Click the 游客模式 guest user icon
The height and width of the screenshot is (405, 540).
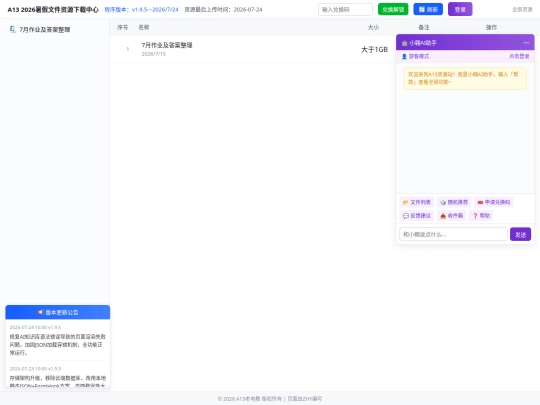tap(404, 56)
